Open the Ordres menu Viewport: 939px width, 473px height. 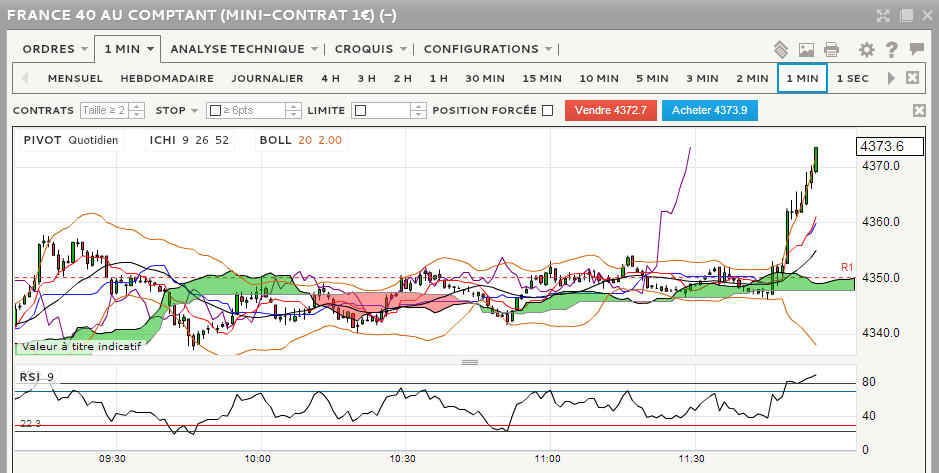point(54,49)
